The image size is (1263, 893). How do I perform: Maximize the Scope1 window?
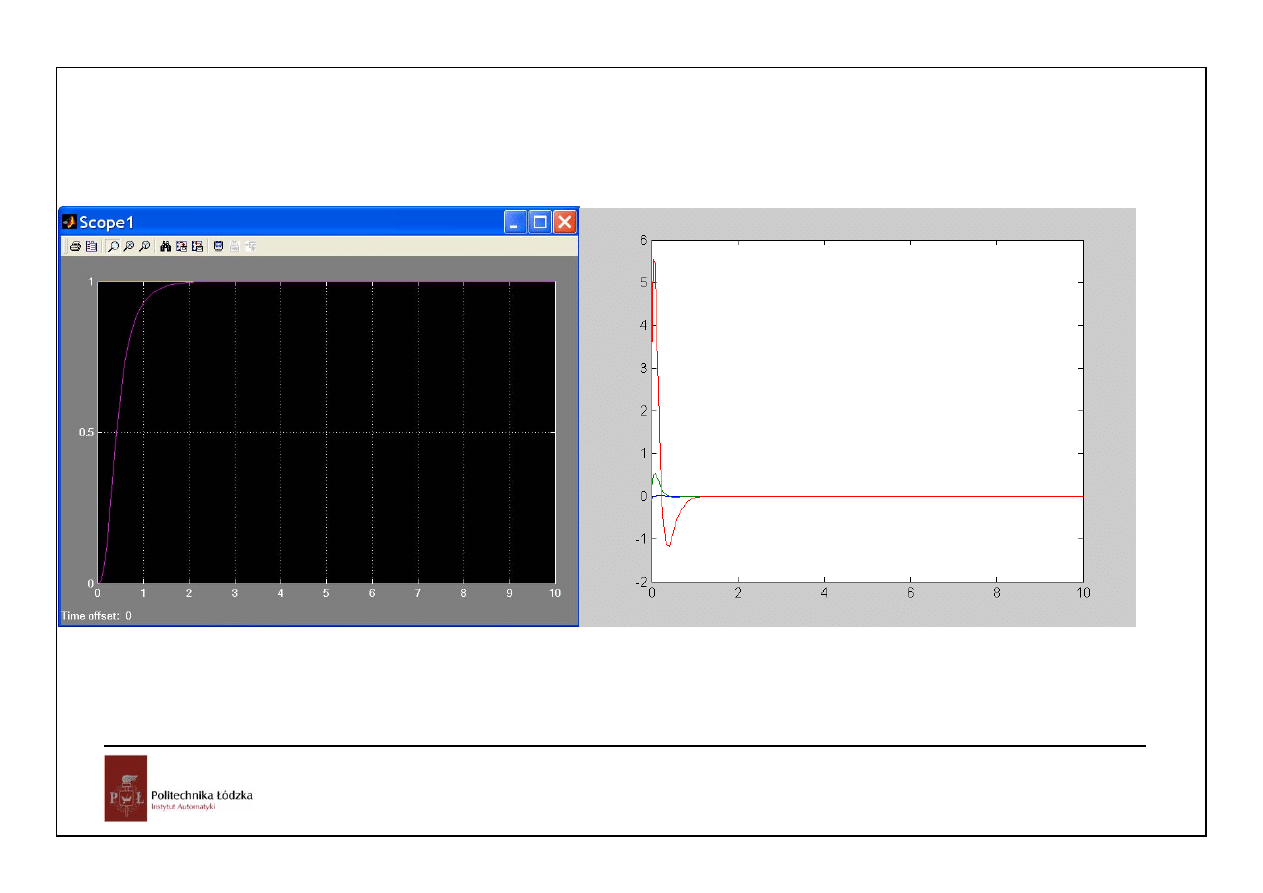[x=540, y=222]
